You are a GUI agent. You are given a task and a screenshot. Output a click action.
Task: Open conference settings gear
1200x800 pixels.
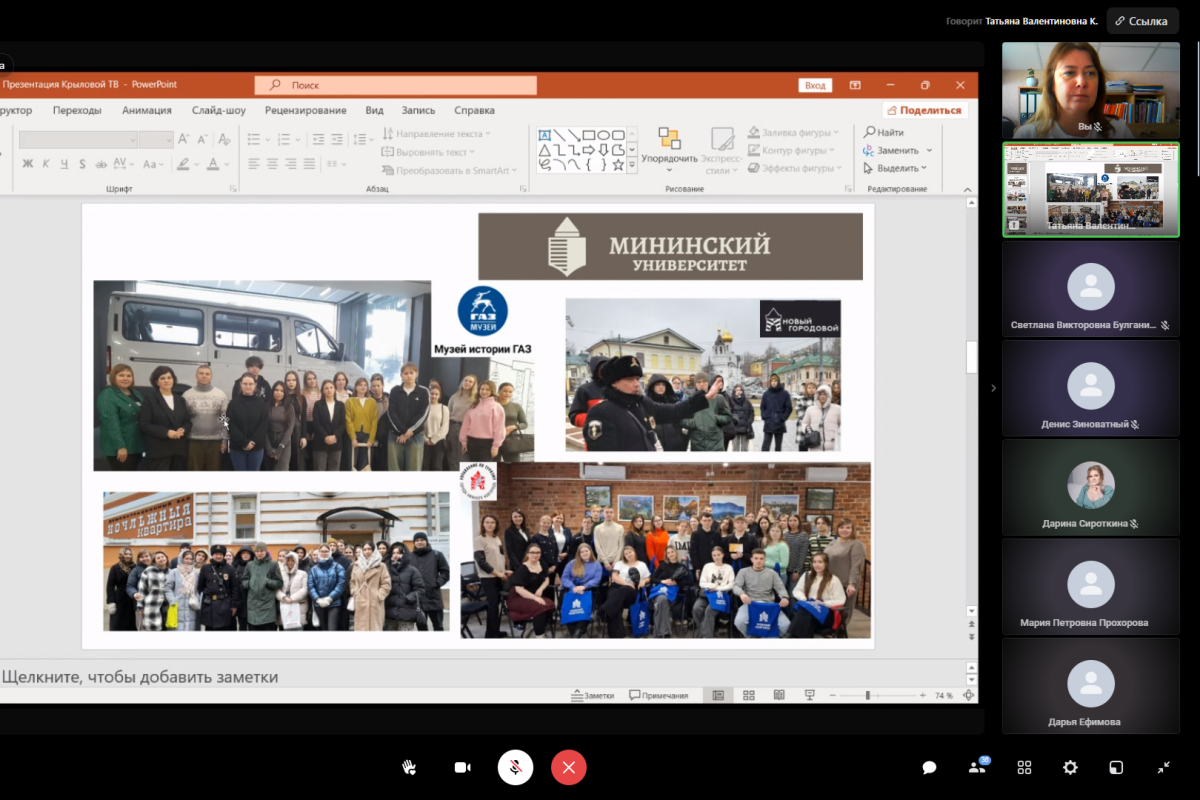click(1070, 767)
